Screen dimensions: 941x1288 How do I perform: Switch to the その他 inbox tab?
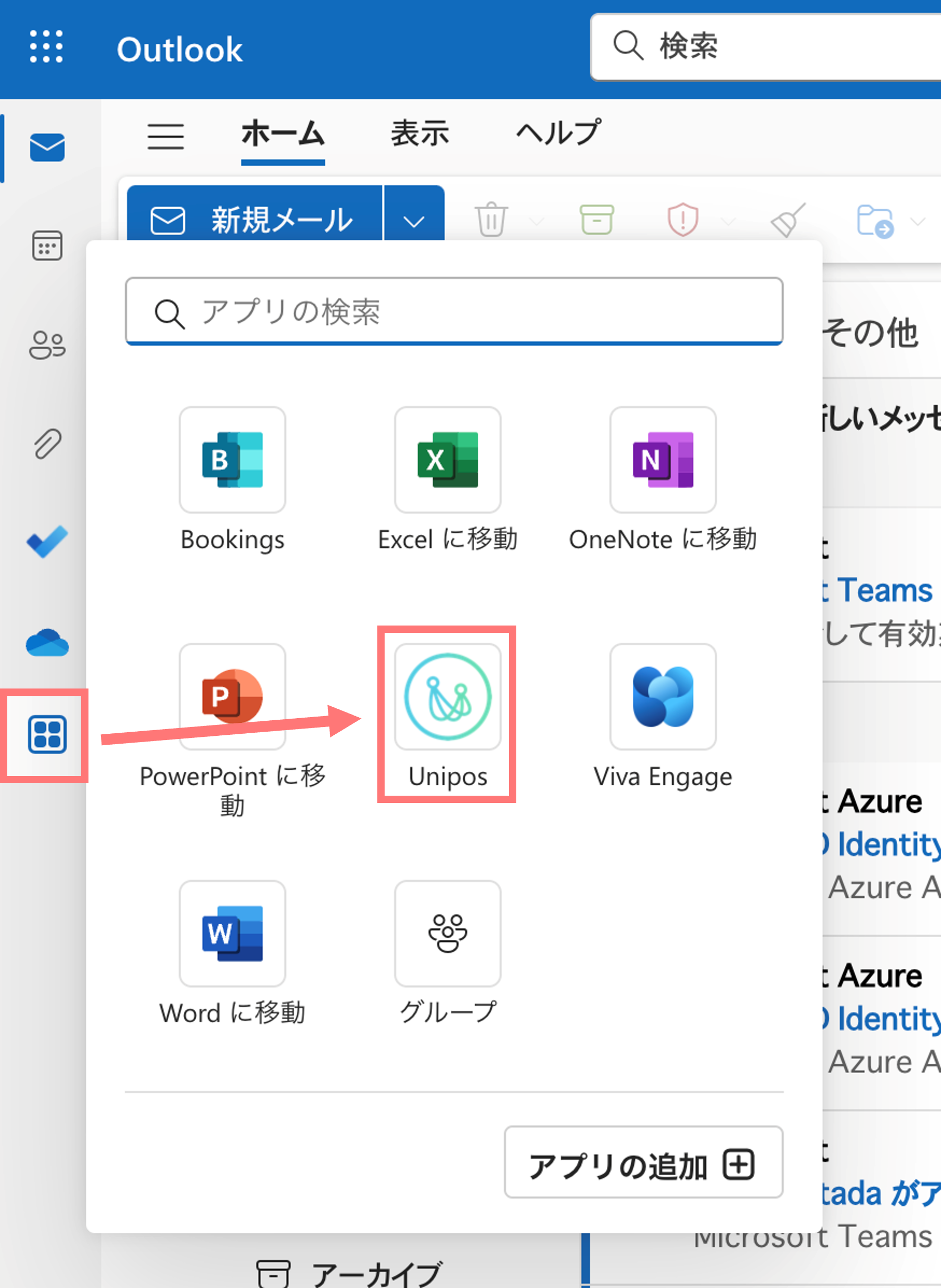[x=870, y=332]
